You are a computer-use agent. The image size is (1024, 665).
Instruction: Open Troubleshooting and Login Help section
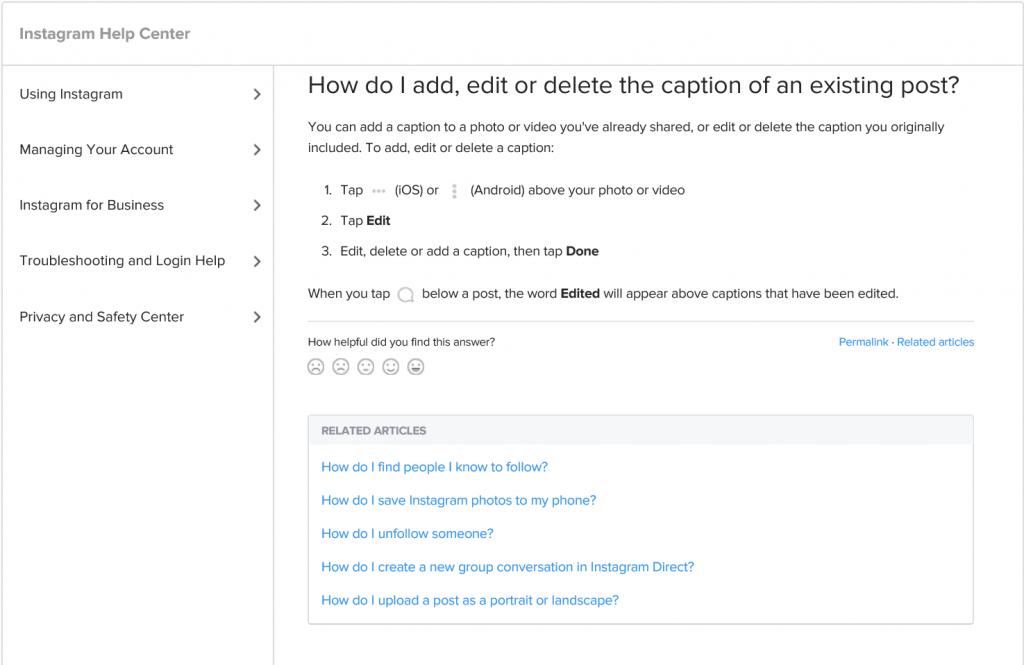coord(122,261)
